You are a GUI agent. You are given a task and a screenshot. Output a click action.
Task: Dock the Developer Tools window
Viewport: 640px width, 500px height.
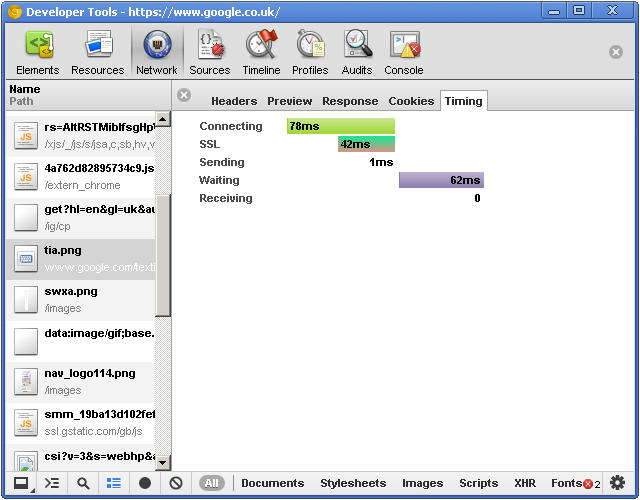point(21,484)
